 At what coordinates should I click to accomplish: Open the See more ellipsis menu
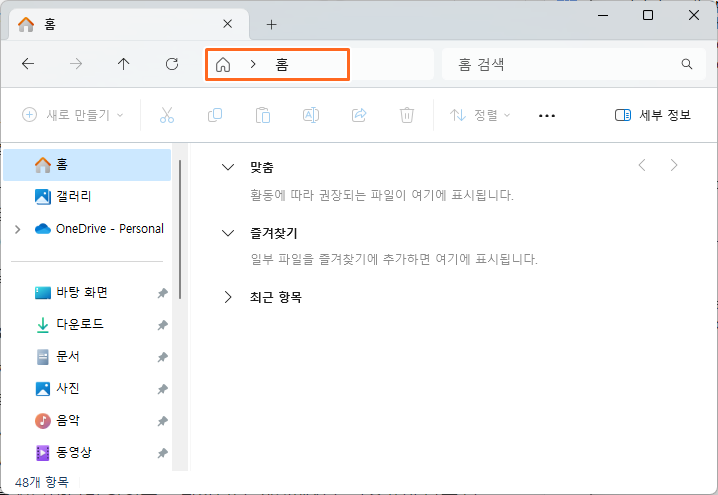(x=547, y=116)
